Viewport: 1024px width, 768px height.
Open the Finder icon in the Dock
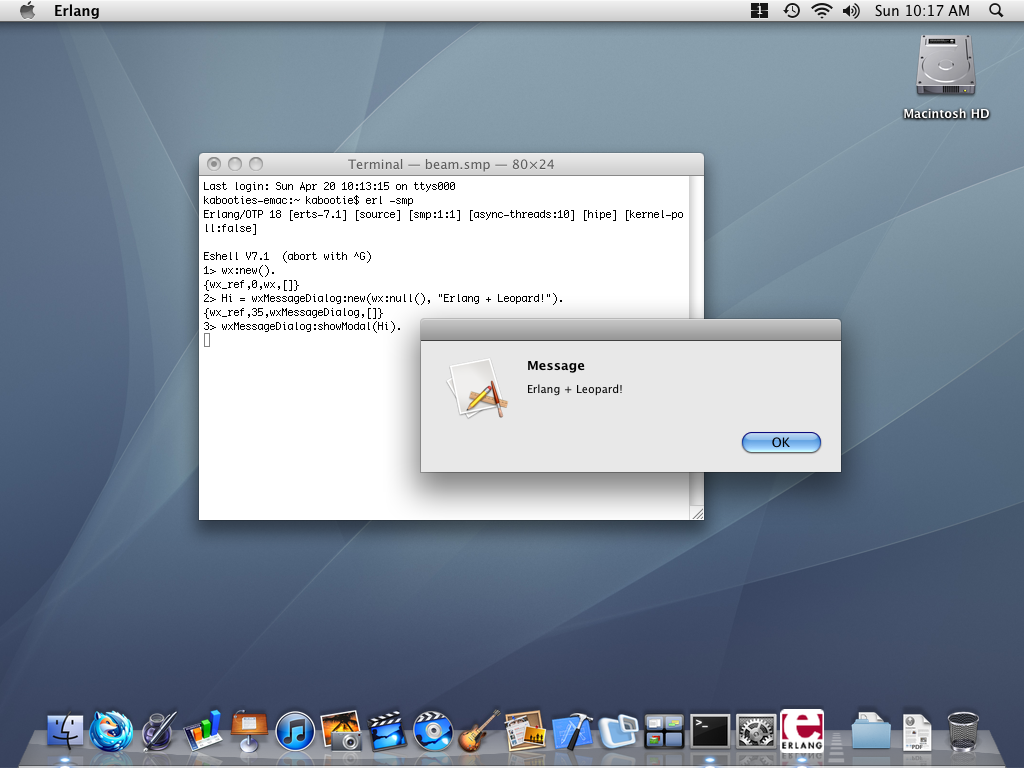(65, 730)
